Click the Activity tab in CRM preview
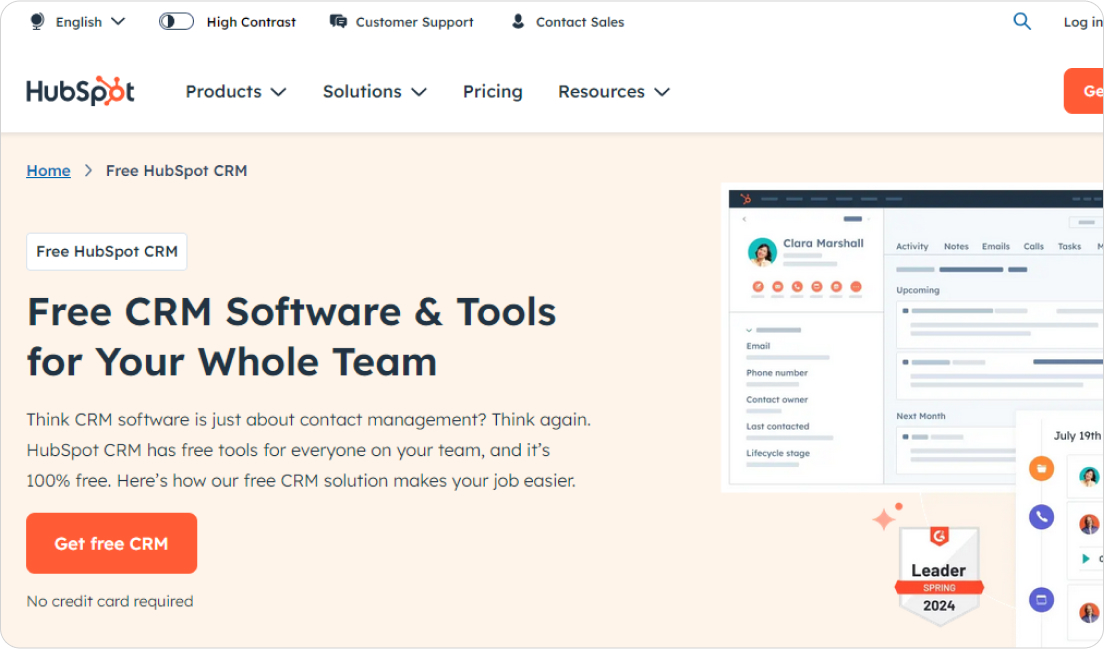The width and height of the screenshot is (1104, 649). coord(912,246)
